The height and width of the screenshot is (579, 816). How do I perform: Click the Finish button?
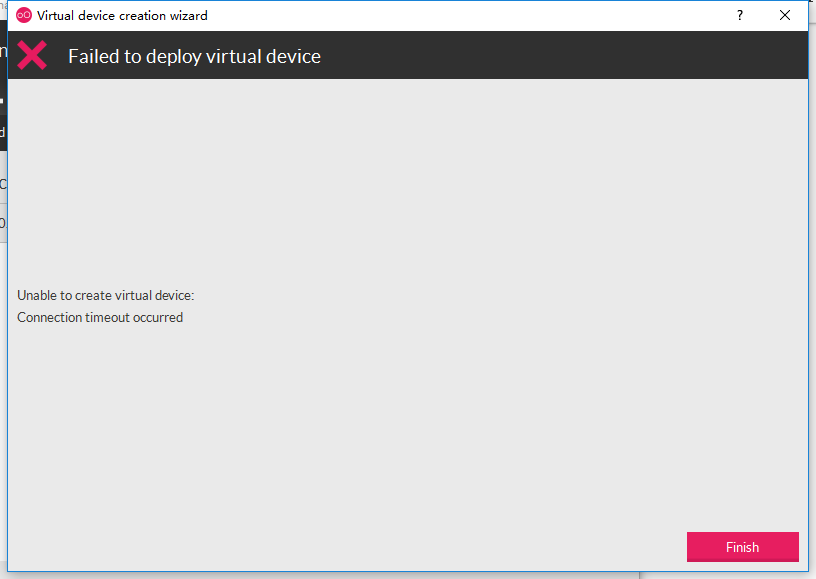click(x=742, y=547)
